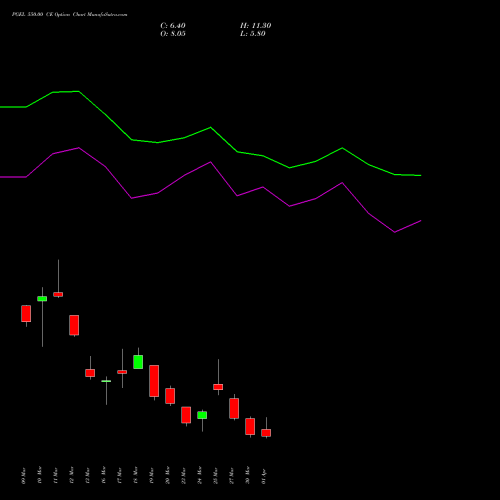Select the 09 Mar date label
Viewport: 500px width, 500px height.
[x=24, y=475]
